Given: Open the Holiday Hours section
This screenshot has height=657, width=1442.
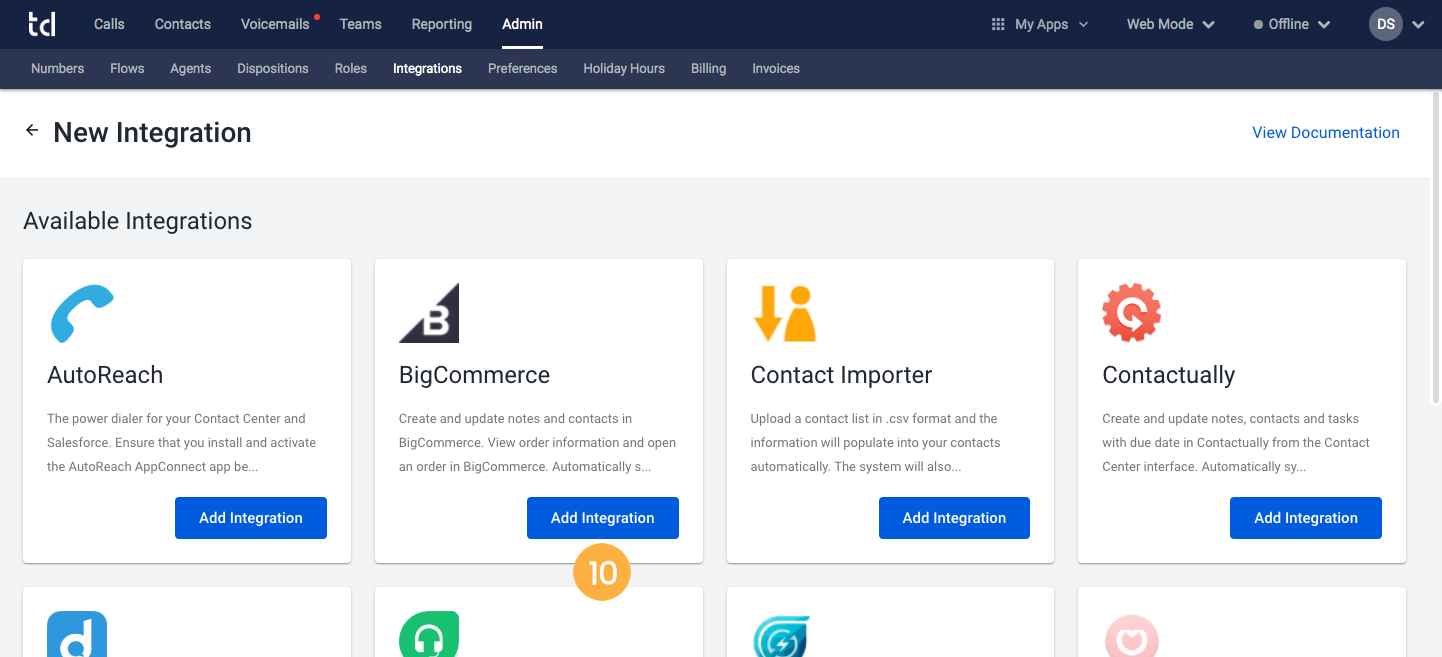Looking at the screenshot, I should click(x=624, y=68).
